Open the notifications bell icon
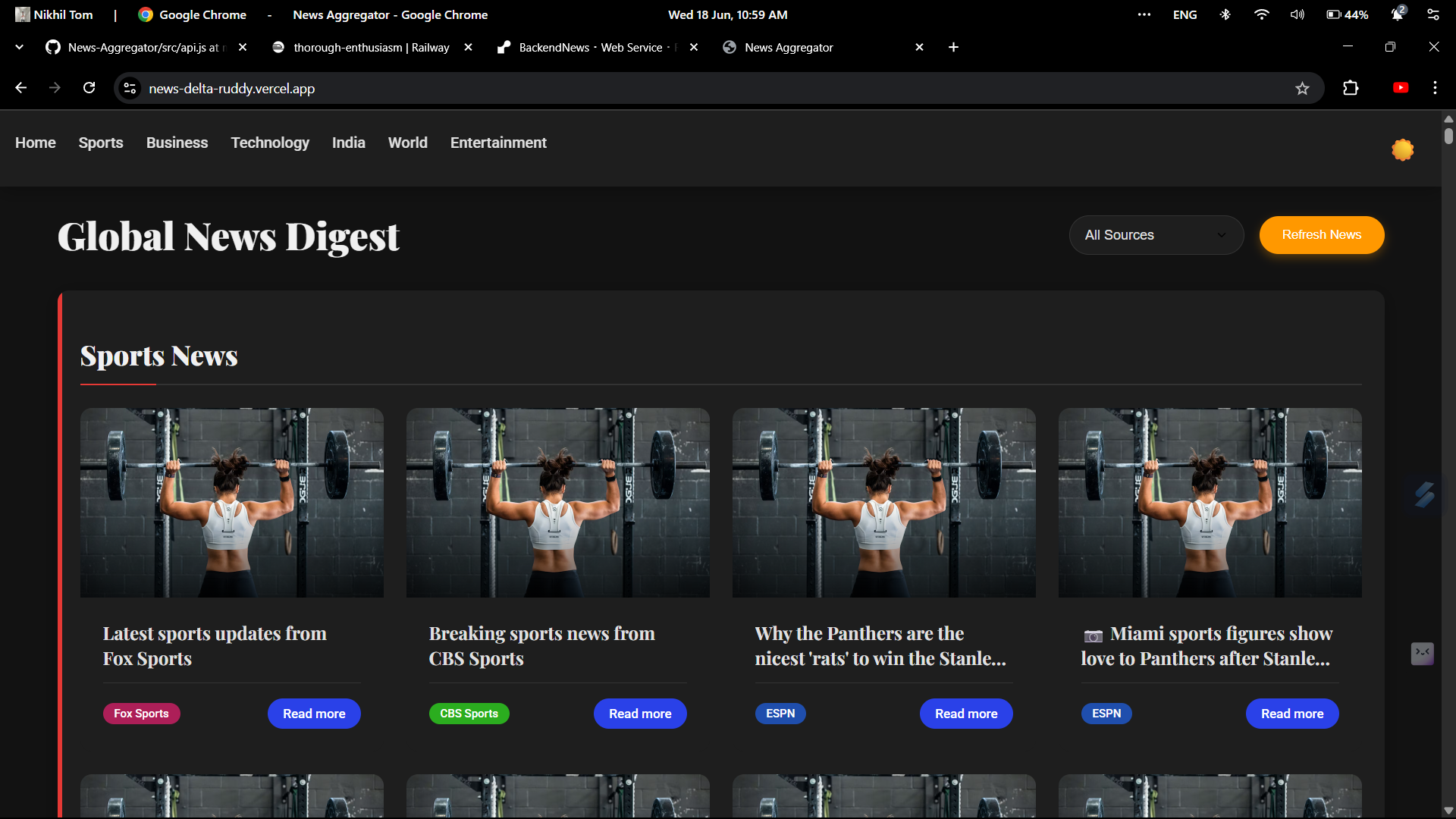 pos(1397,14)
